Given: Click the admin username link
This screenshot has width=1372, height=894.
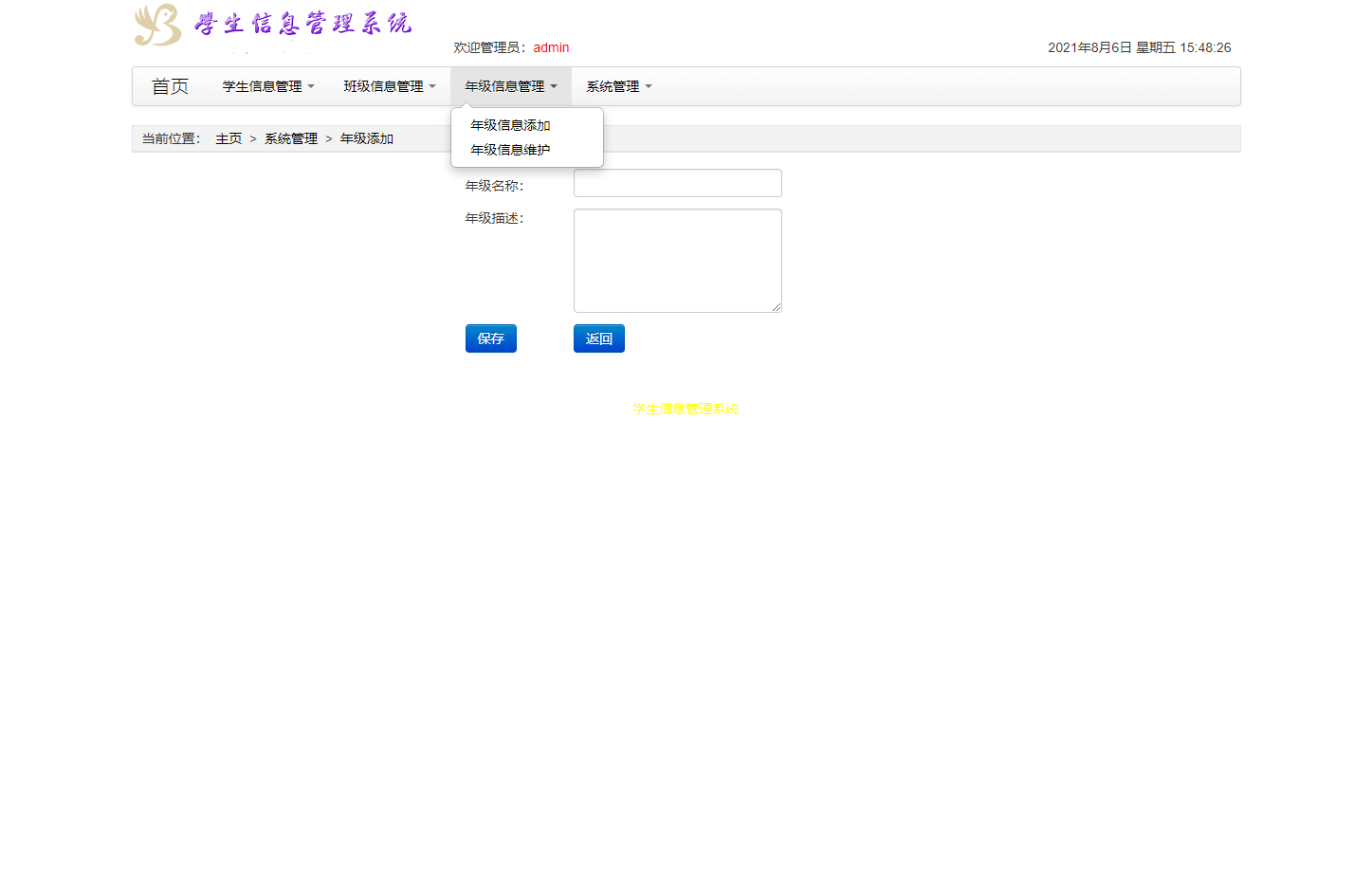Looking at the screenshot, I should [551, 47].
